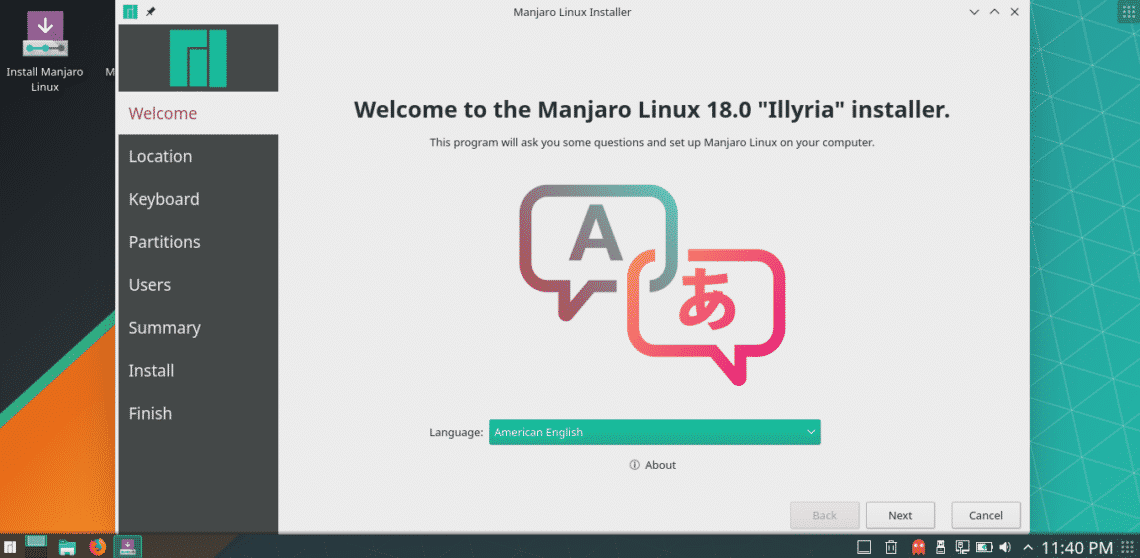Viewport: 1140px width, 558px height.
Task: Select the installer task in the taskbar
Action: [128, 546]
